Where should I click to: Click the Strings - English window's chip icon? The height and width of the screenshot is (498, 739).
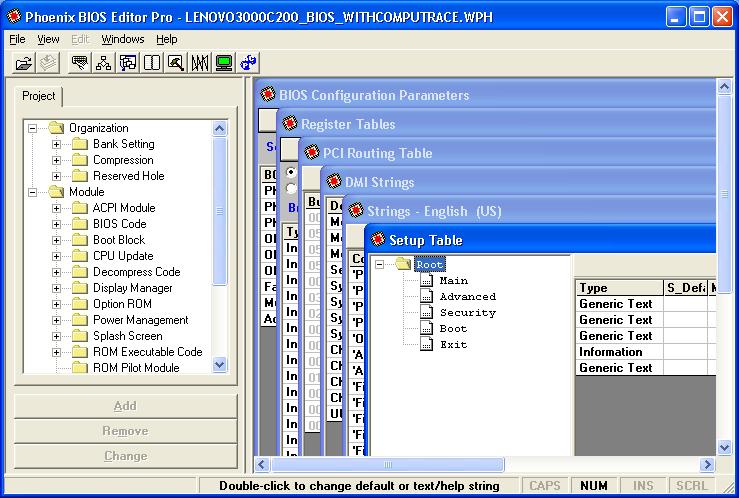point(356,211)
